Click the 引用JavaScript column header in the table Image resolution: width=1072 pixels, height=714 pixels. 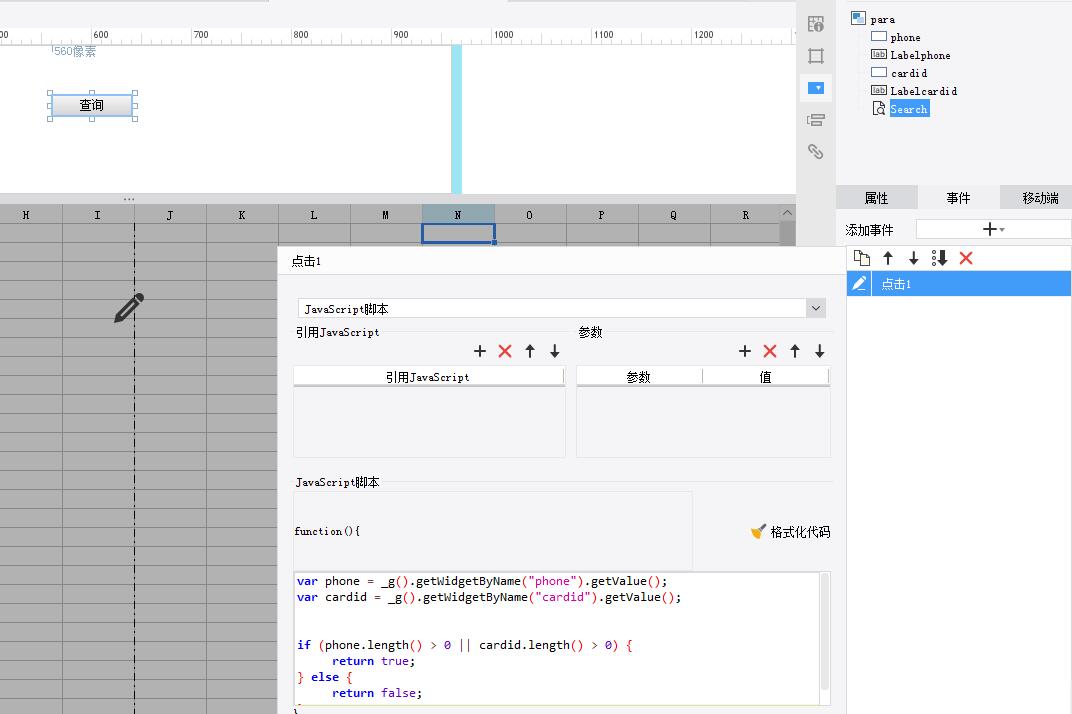(x=428, y=377)
